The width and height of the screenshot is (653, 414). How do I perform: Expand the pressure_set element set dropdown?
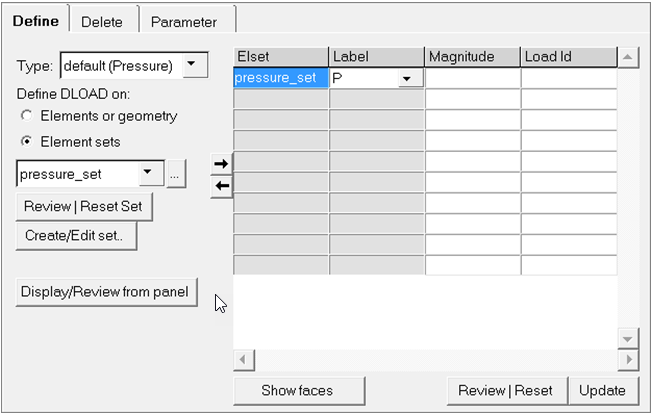149,174
